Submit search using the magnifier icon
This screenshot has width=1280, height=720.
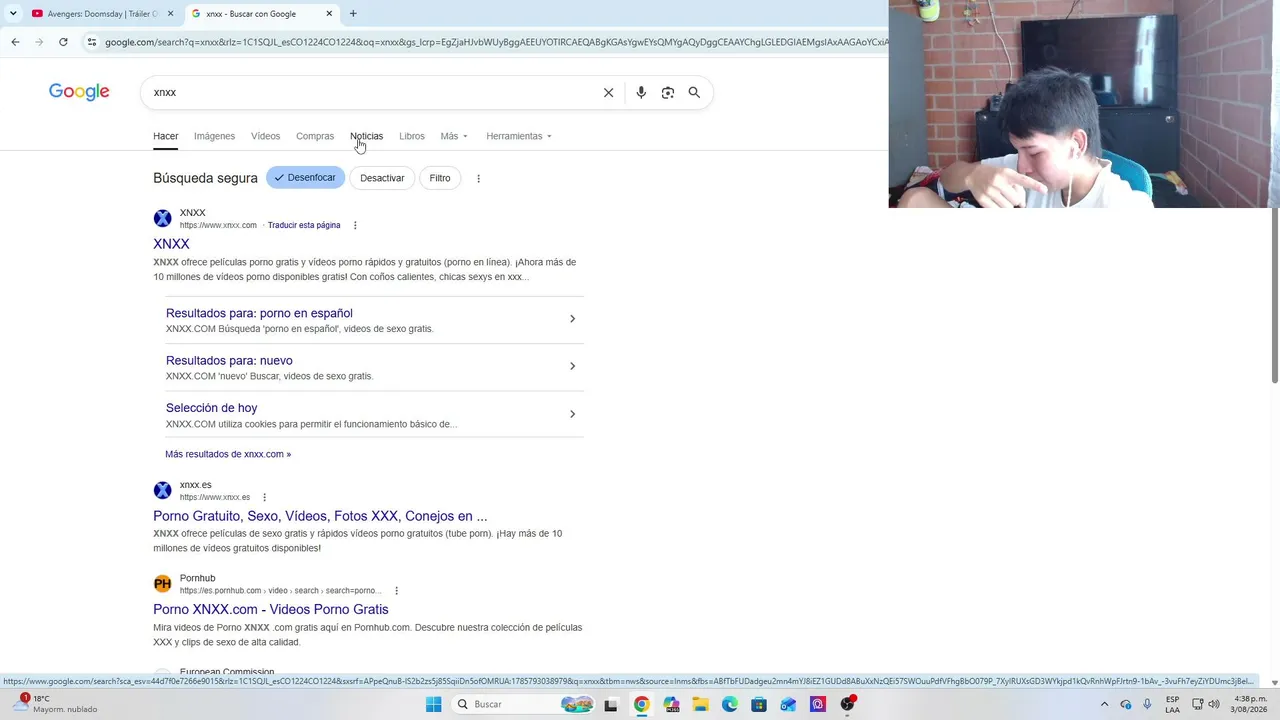(x=694, y=92)
